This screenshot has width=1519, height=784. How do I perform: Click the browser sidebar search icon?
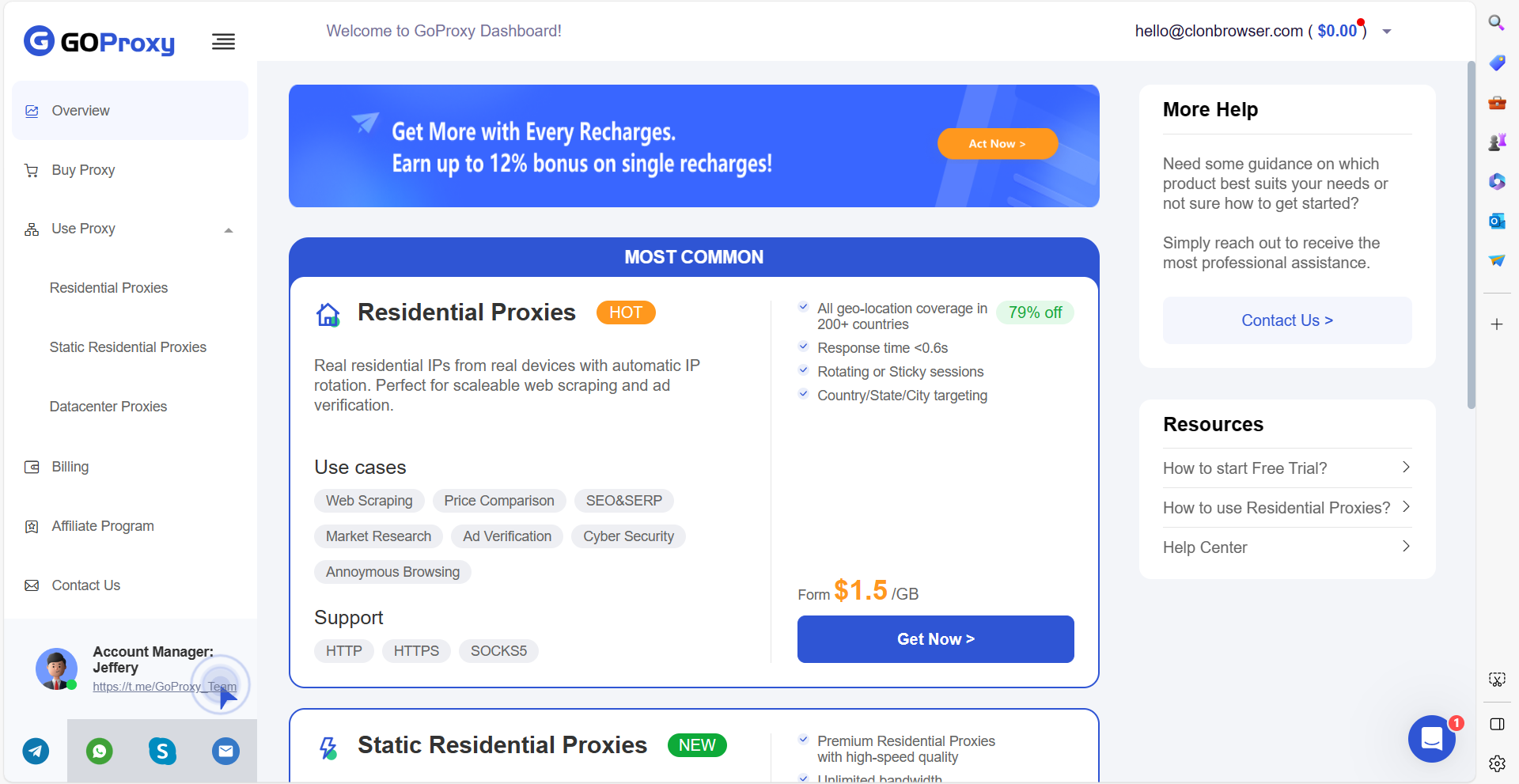(1496, 23)
